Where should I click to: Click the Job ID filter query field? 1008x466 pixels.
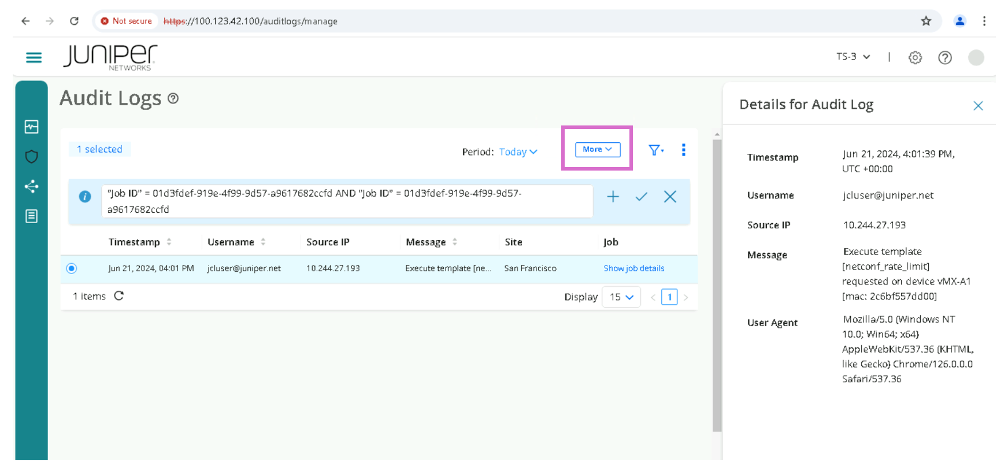tap(347, 201)
